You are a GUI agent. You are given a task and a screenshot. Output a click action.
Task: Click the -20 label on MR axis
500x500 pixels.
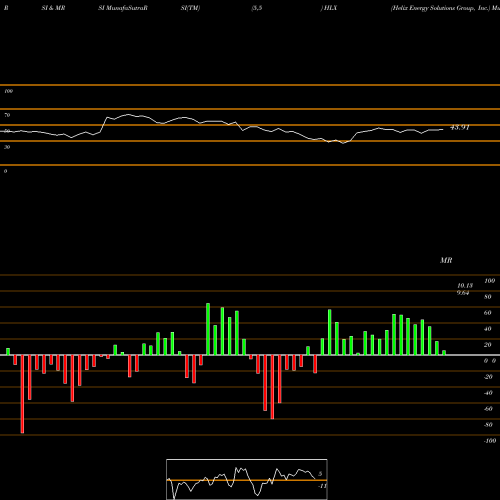point(488,377)
